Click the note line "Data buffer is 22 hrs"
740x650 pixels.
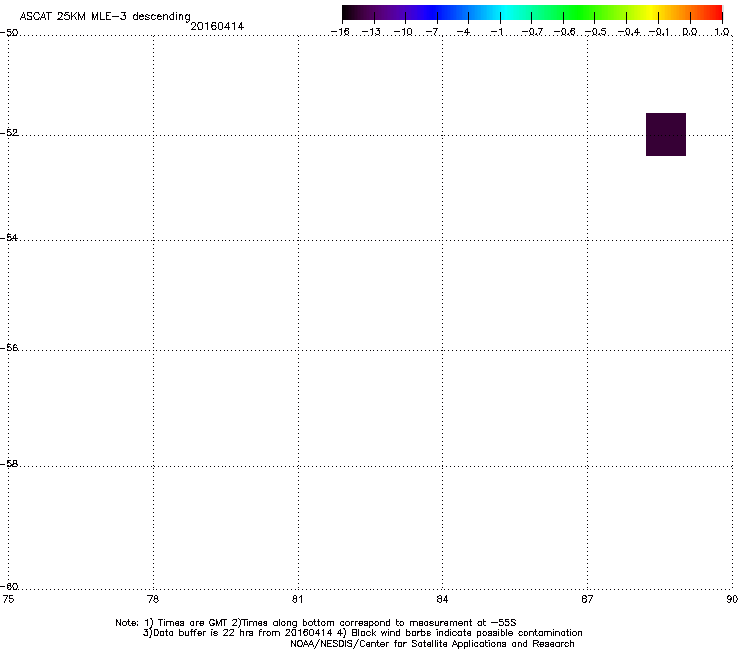362,633
